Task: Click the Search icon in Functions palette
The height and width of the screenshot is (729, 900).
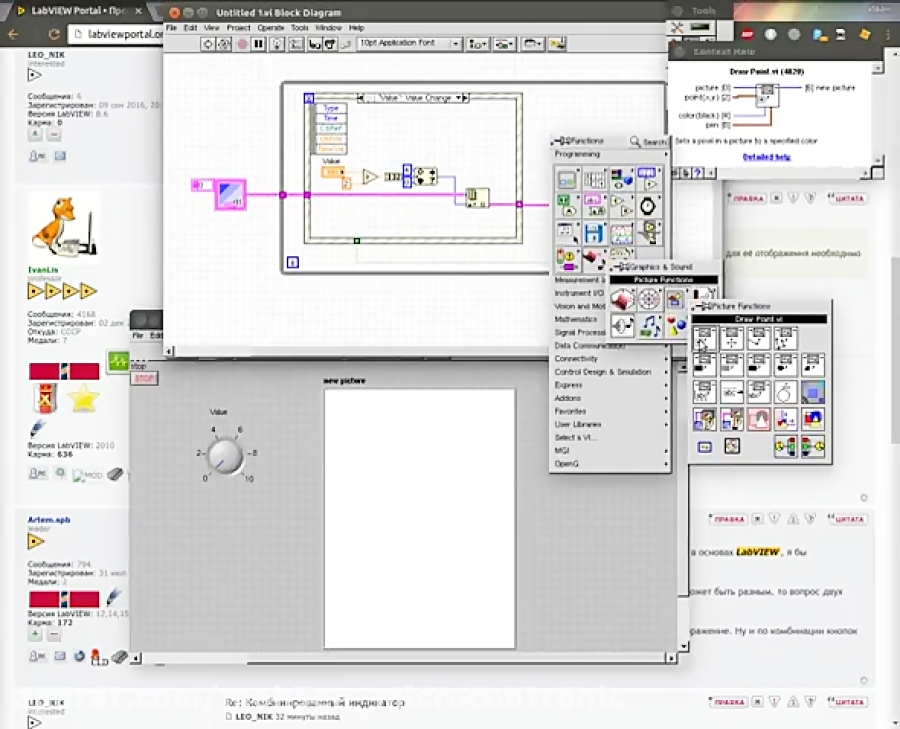Action: [636, 141]
